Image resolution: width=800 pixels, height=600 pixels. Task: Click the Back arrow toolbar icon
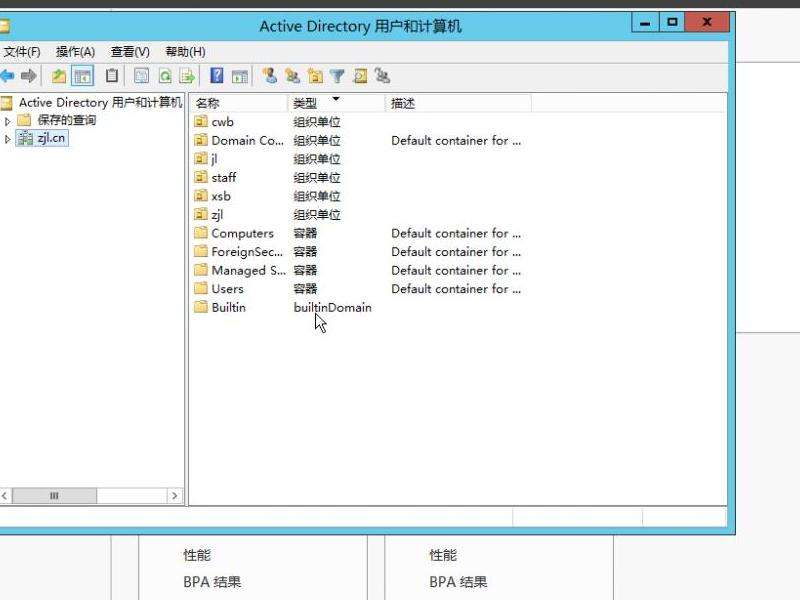coord(7,77)
